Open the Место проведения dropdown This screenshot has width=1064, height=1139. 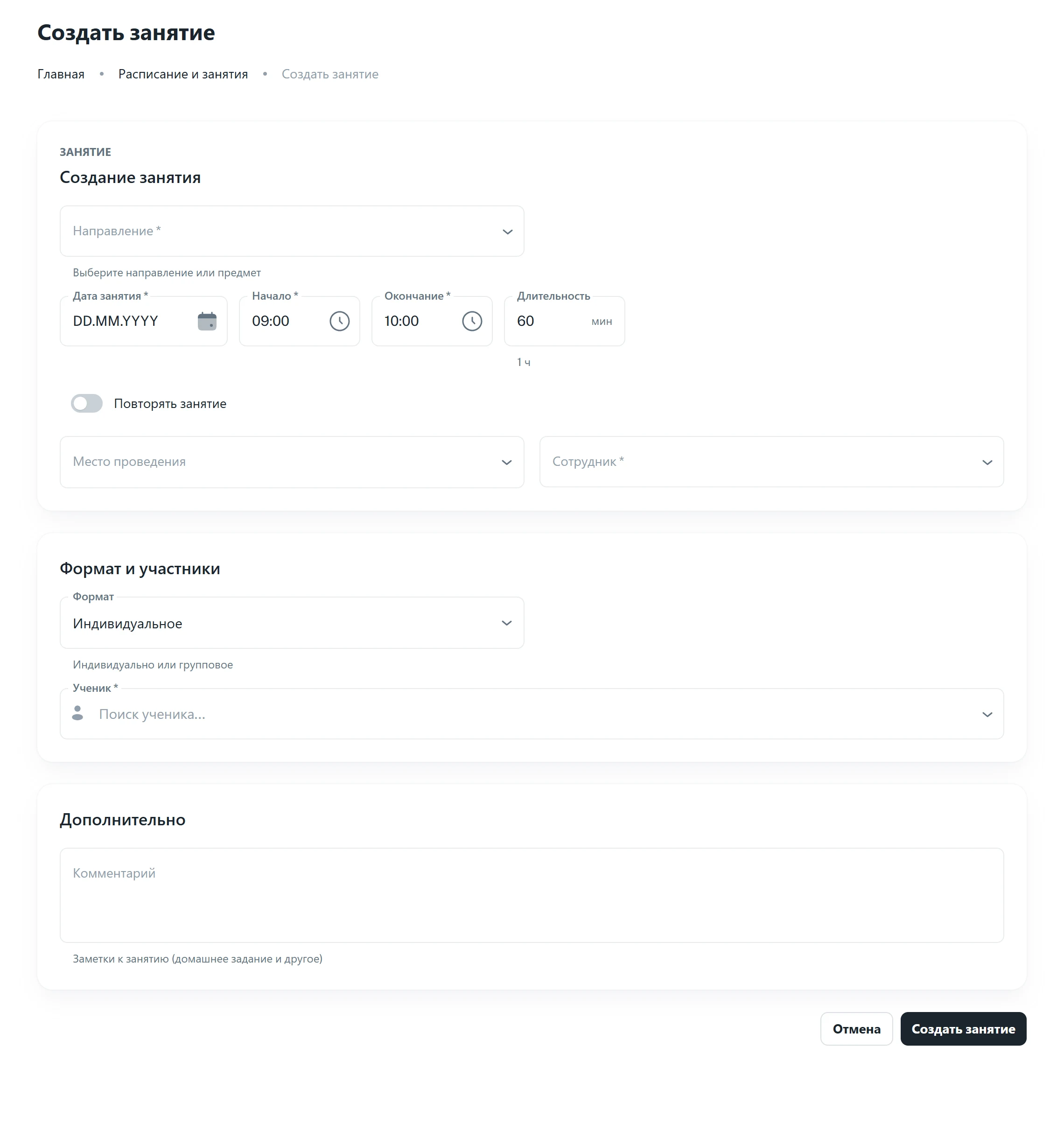tap(292, 462)
